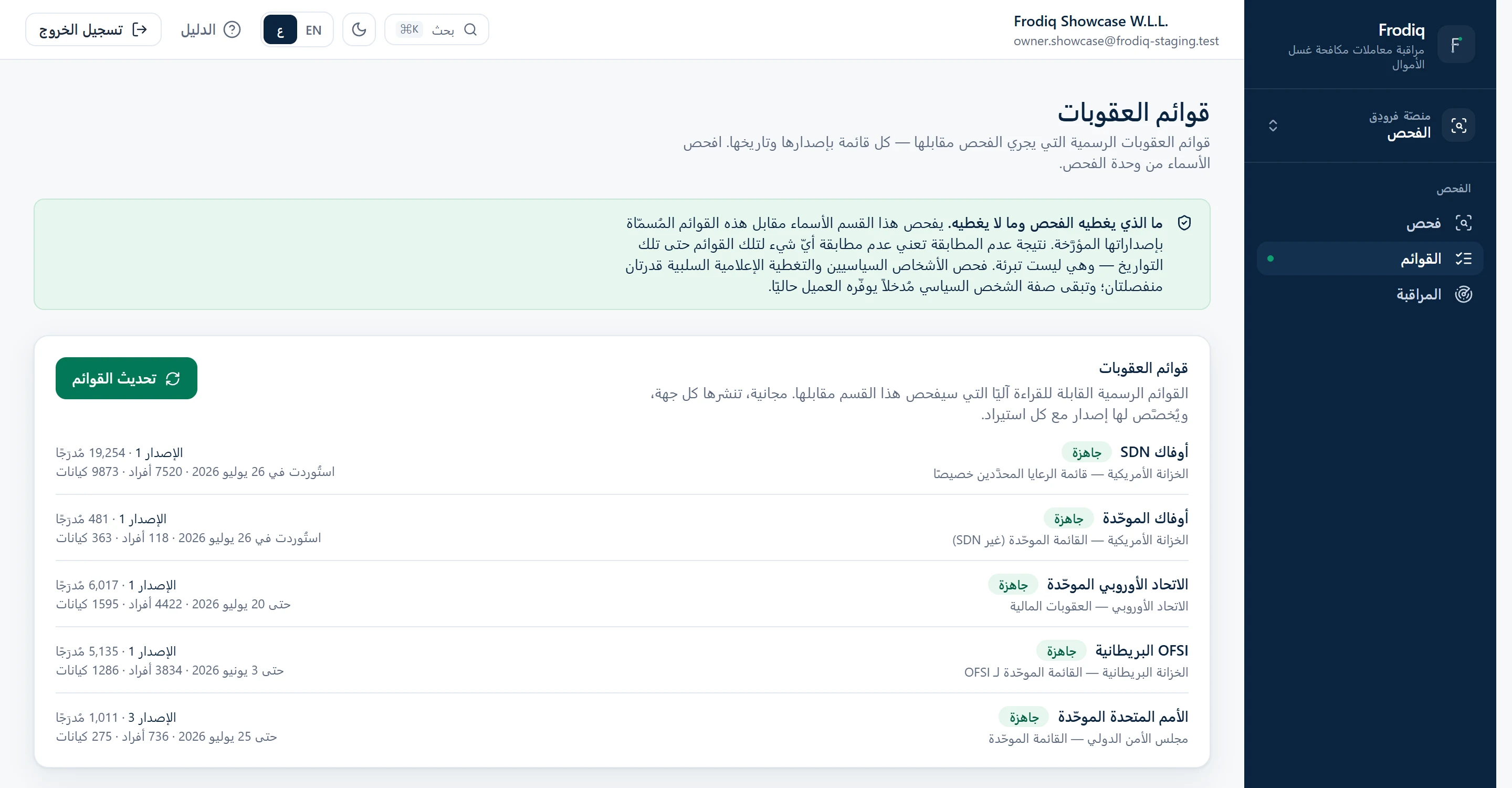Click the تحديث القوائم refresh button
This screenshot has height=788, width=1512.
(x=126, y=378)
